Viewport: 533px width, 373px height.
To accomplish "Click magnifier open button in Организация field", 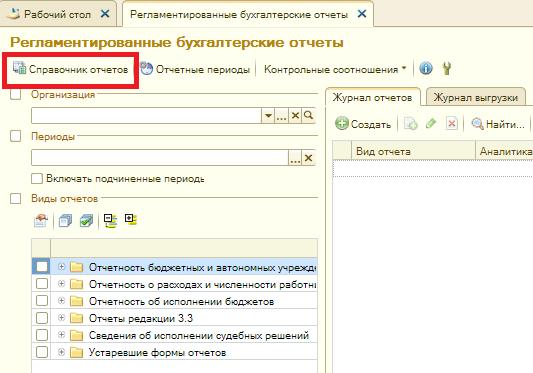I will coord(309,116).
